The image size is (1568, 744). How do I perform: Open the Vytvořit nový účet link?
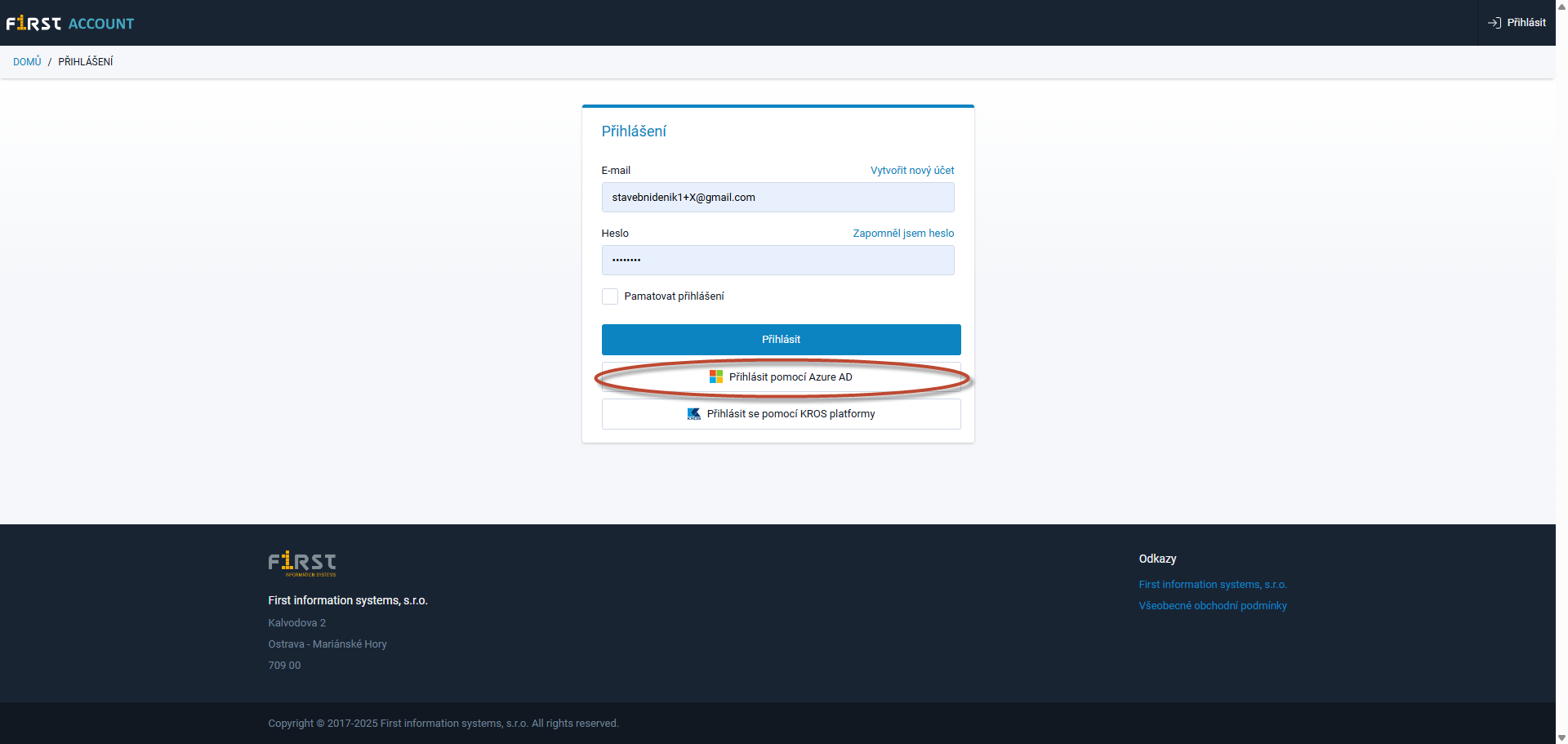pos(911,171)
